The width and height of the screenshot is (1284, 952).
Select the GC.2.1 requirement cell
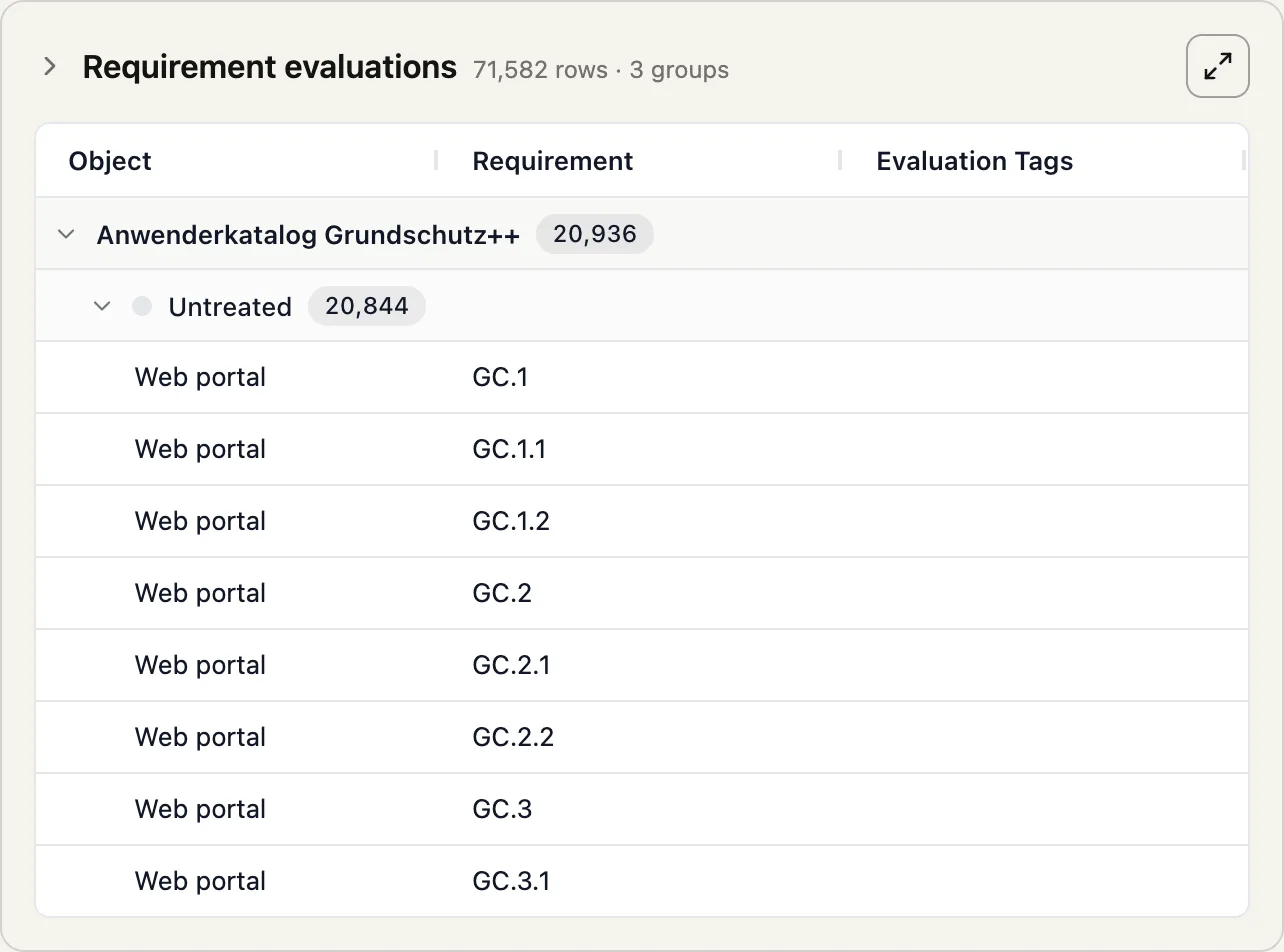tap(511, 665)
